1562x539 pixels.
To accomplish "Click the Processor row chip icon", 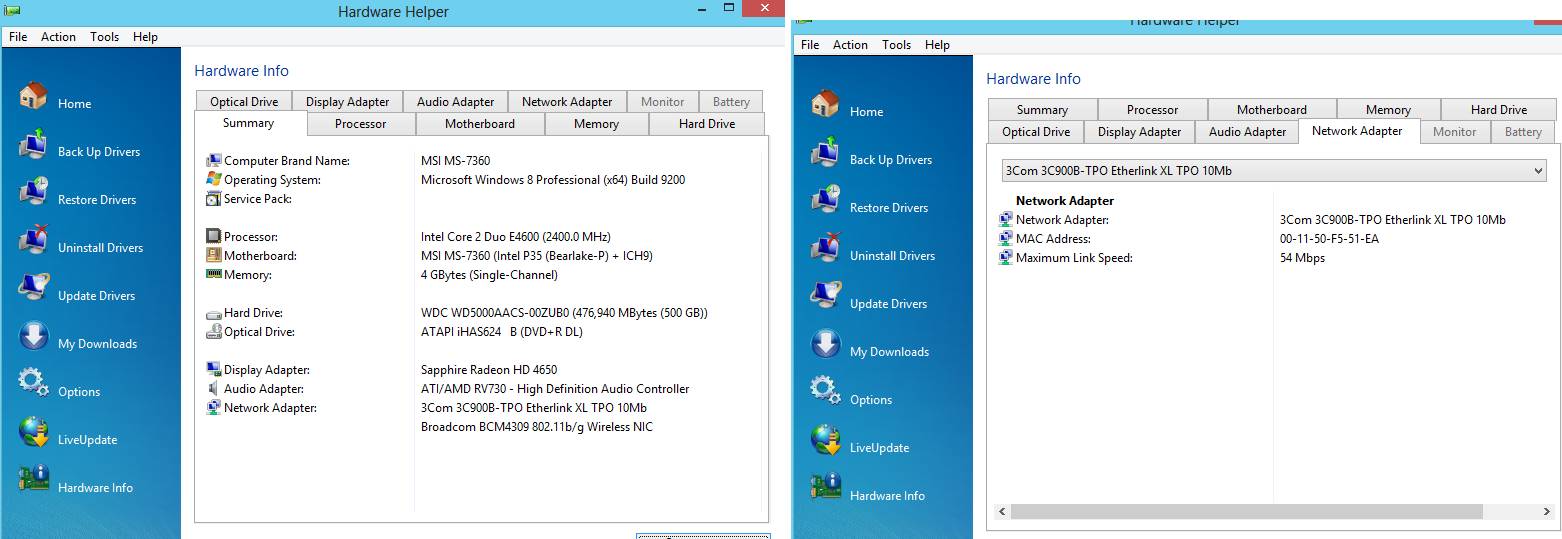I will coord(213,236).
